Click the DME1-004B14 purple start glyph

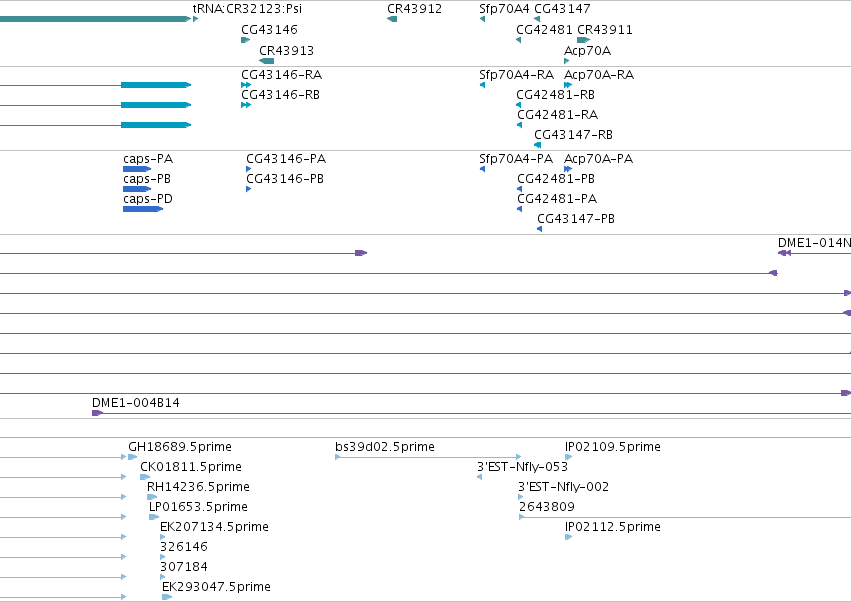click(x=97, y=413)
